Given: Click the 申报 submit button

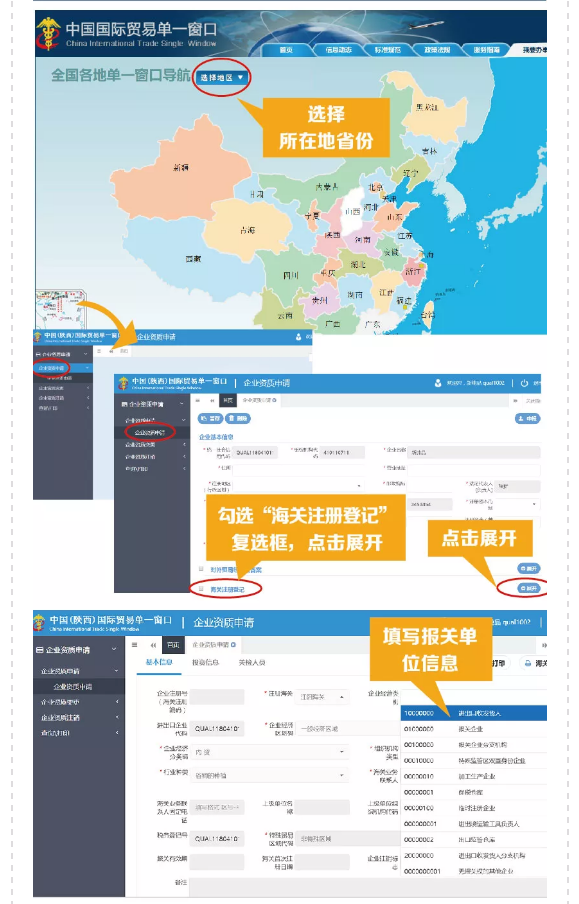Looking at the screenshot, I should pyautogui.click(x=527, y=419).
